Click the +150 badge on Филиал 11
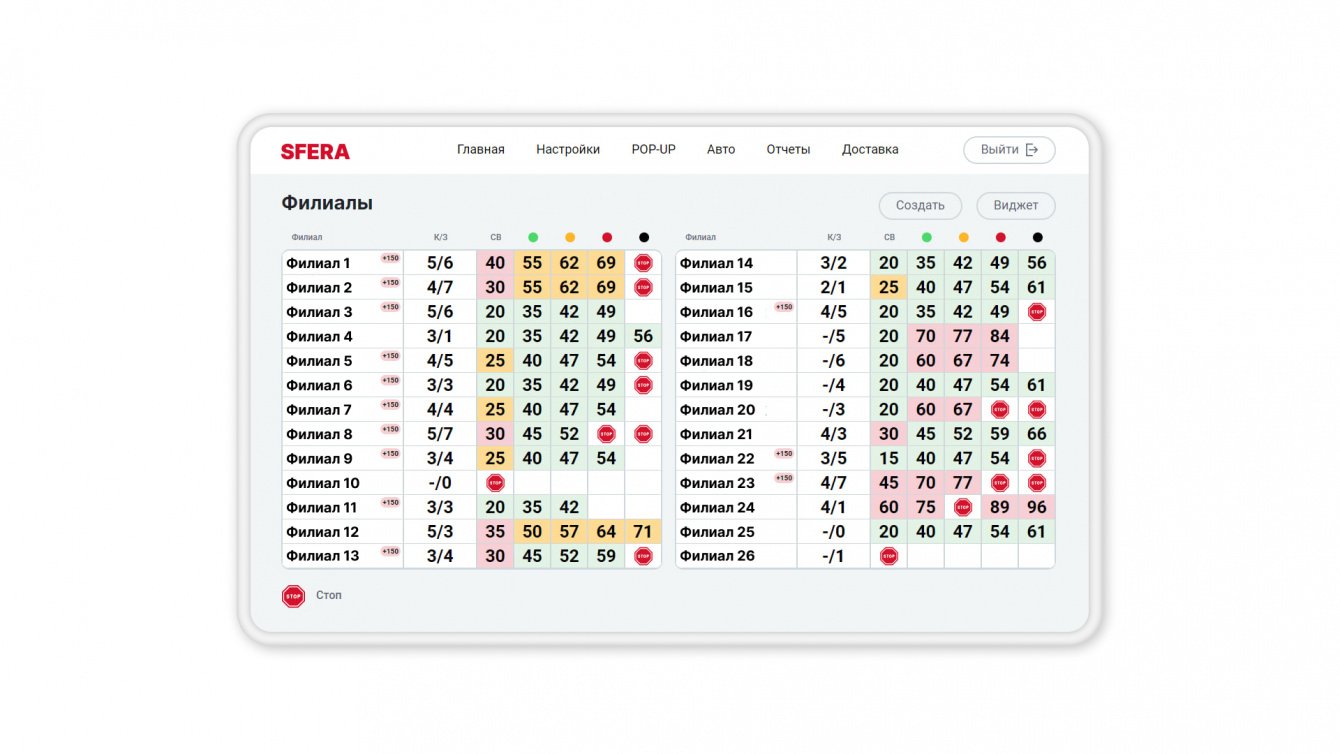The height and width of the screenshot is (754, 1340). point(390,502)
